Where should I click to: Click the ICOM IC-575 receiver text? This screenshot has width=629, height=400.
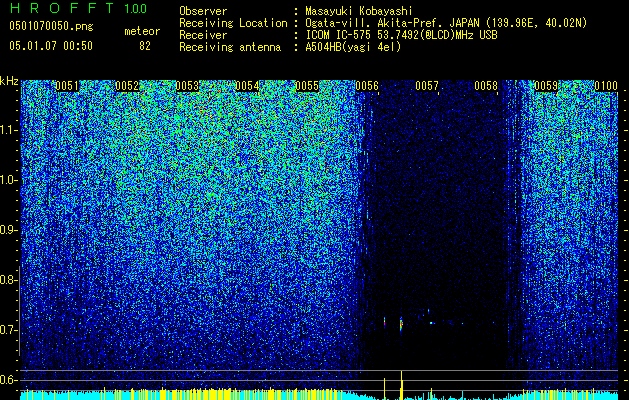(401, 35)
